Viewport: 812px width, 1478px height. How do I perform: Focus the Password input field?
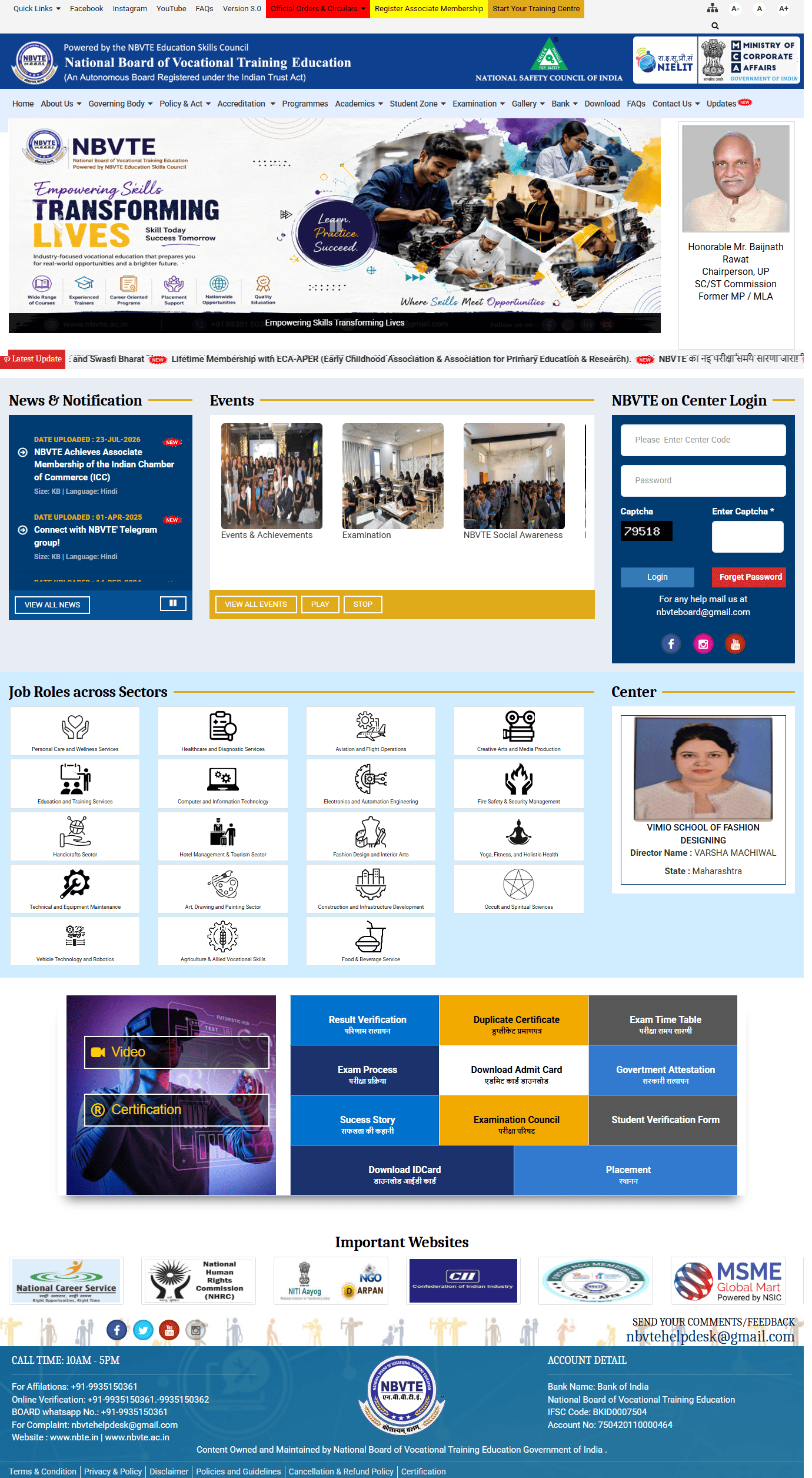(x=703, y=481)
